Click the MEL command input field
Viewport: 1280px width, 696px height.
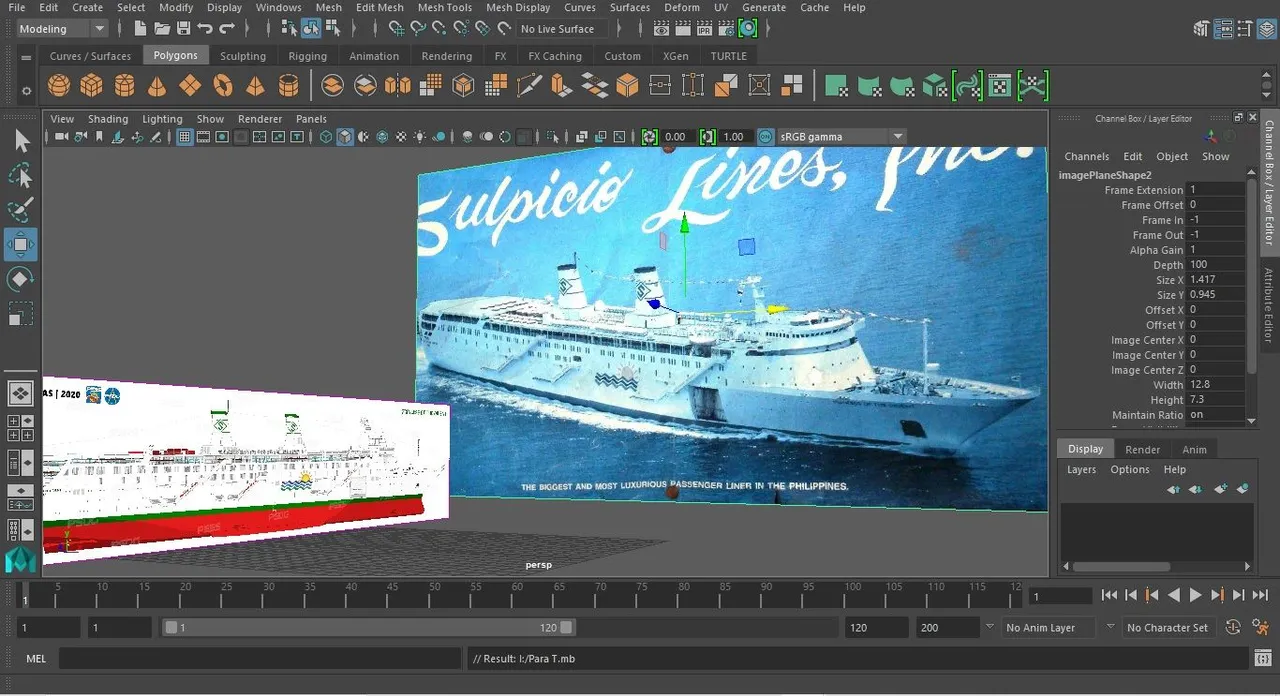pyautogui.click(x=259, y=659)
